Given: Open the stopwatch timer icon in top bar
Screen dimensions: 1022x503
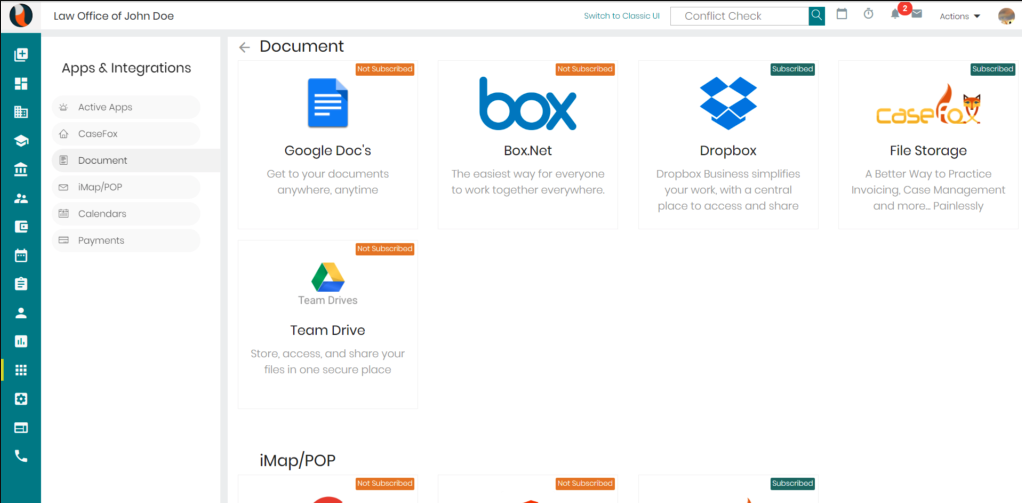Looking at the screenshot, I should pos(868,14).
